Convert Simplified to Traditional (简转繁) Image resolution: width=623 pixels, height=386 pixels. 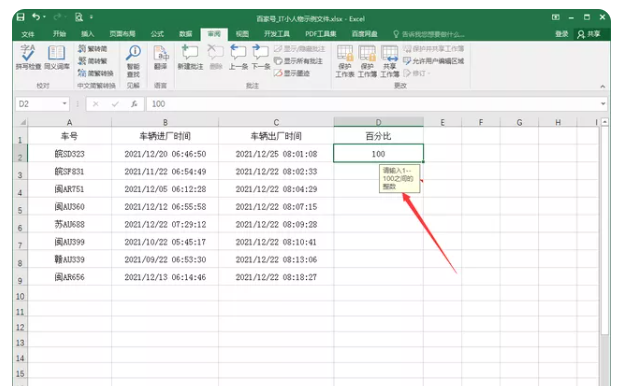[92, 61]
